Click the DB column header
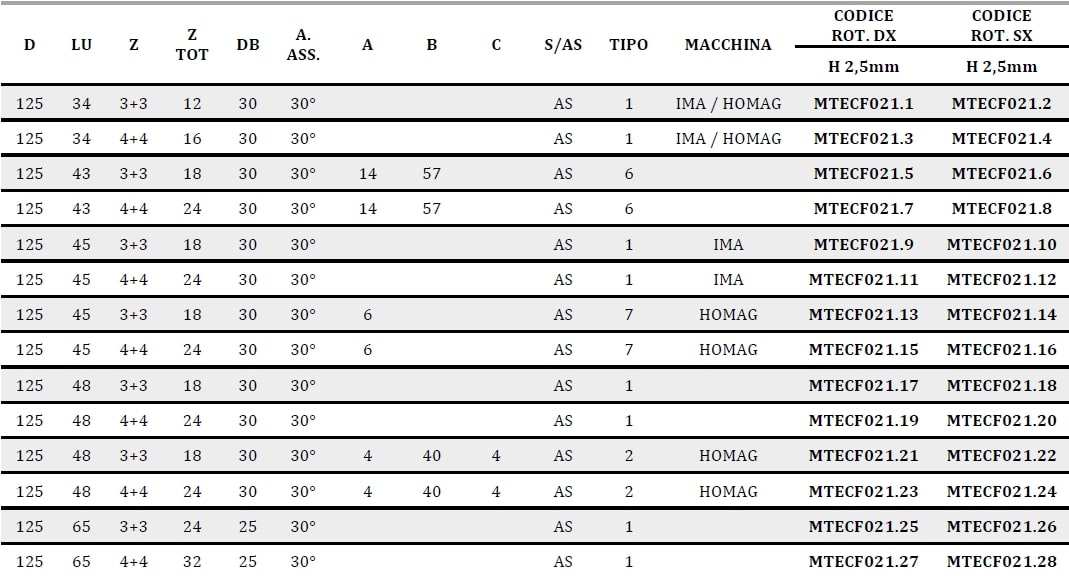1069x576 pixels. click(x=247, y=45)
